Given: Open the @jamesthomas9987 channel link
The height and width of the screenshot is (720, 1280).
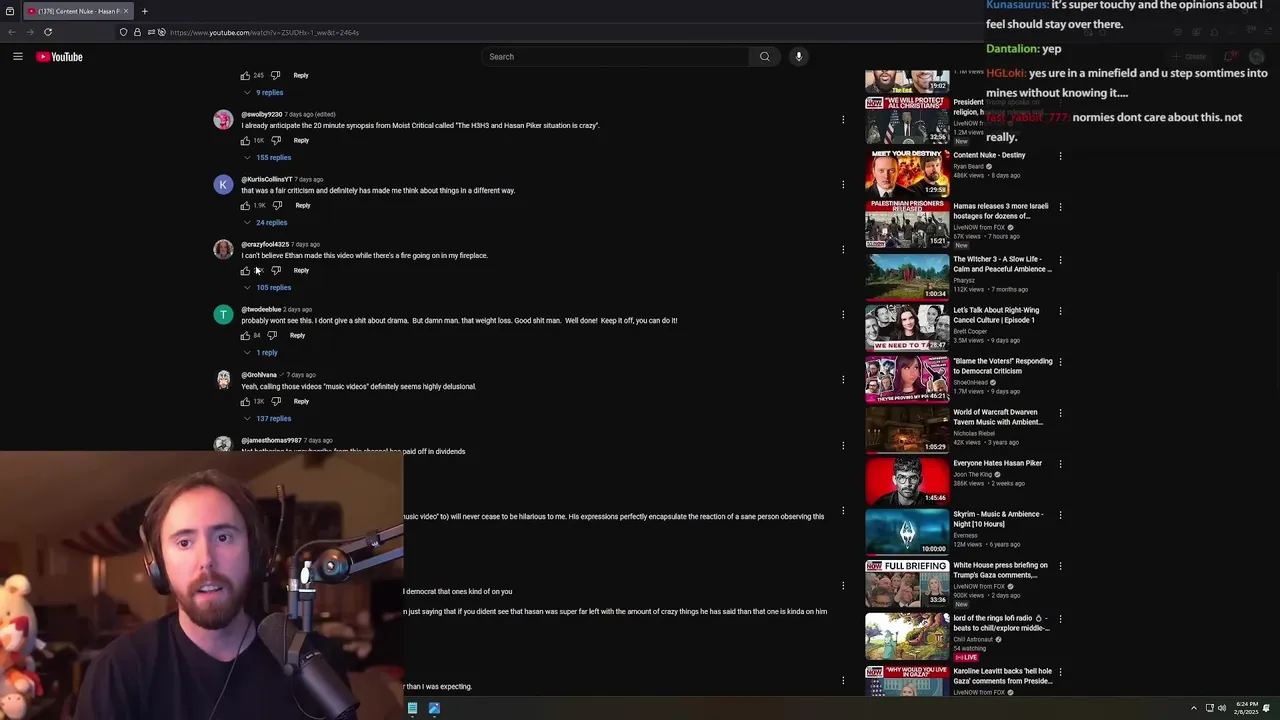Looking at the screenshot, I should pos(271,441).
